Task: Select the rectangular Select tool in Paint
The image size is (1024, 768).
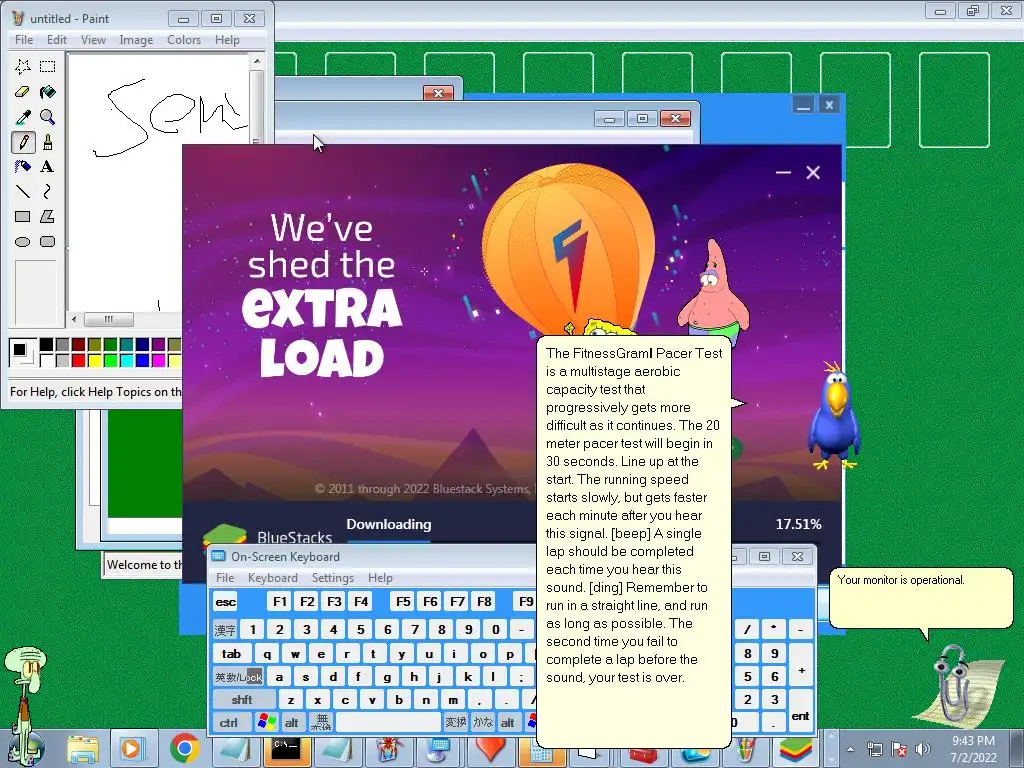Action: pos(47,67)
